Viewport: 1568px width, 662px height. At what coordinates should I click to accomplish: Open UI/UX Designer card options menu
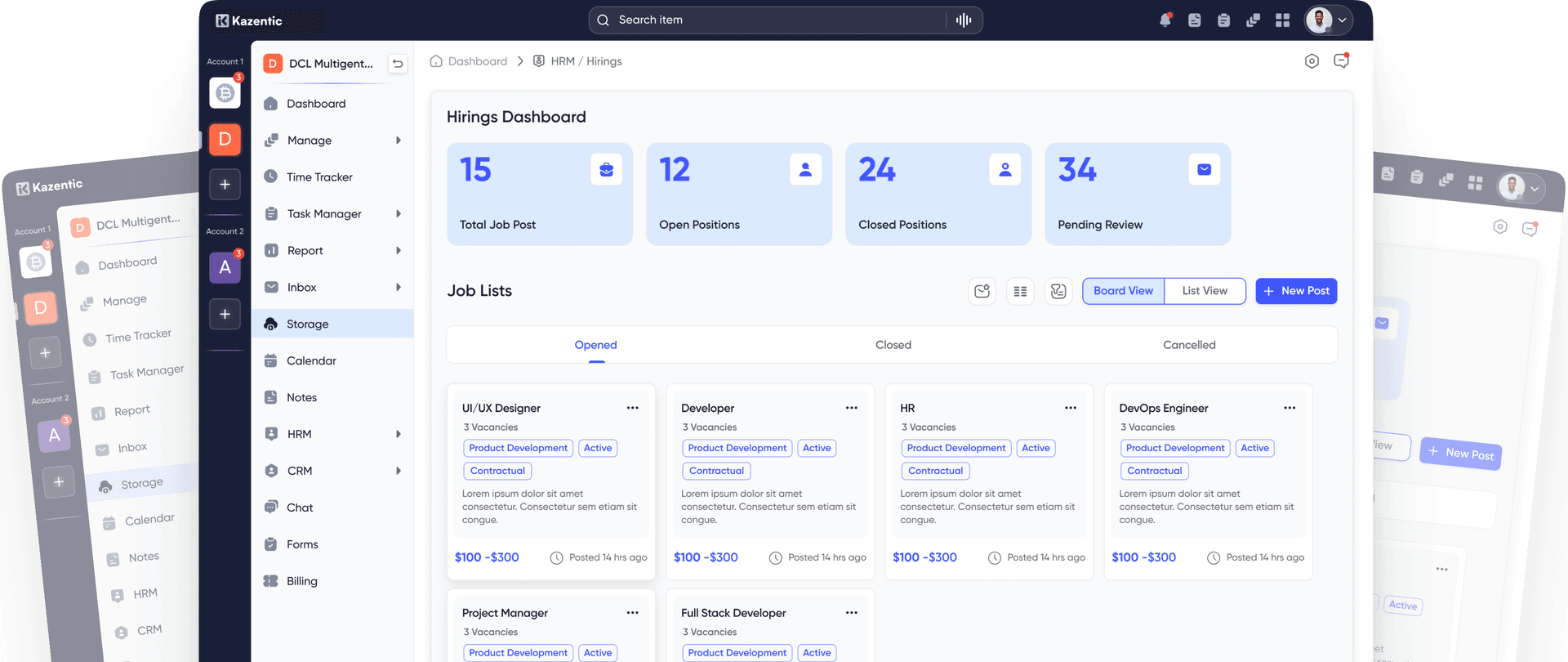click(632, 408)
